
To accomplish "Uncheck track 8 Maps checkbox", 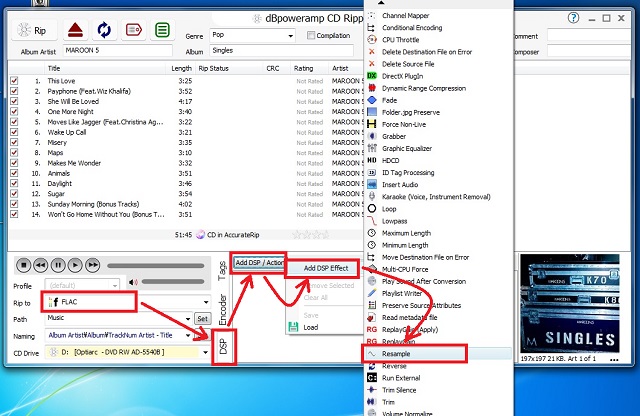I will tap(14, 152).
